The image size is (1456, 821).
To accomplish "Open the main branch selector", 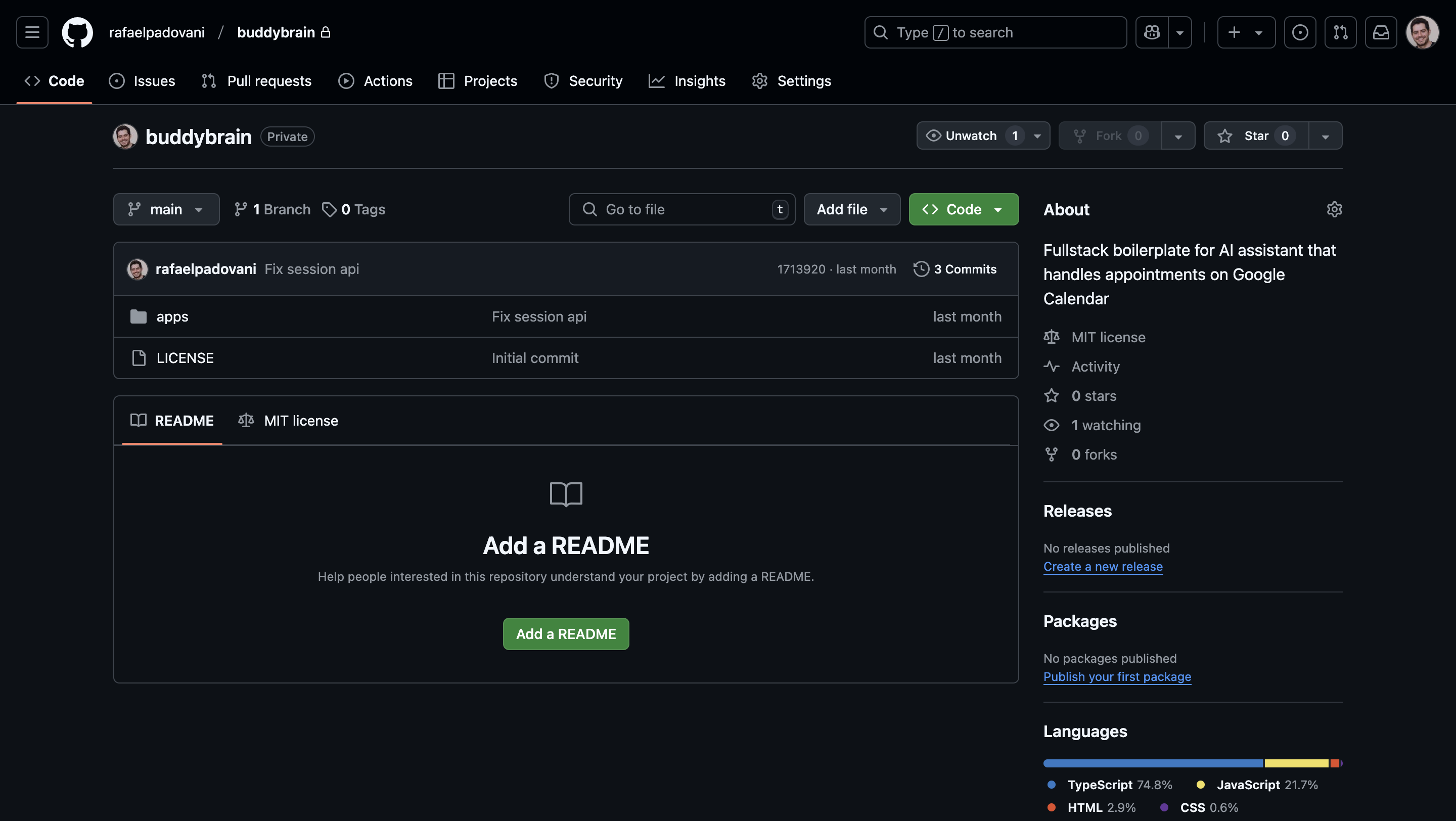I will coord(166,209).
